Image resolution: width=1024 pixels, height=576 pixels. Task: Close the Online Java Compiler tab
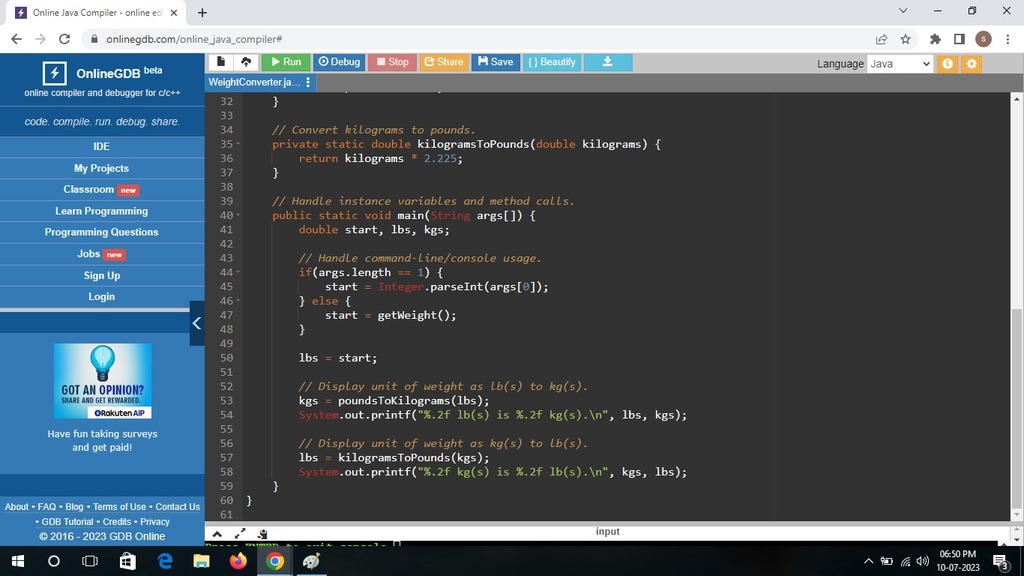[174, 12]
